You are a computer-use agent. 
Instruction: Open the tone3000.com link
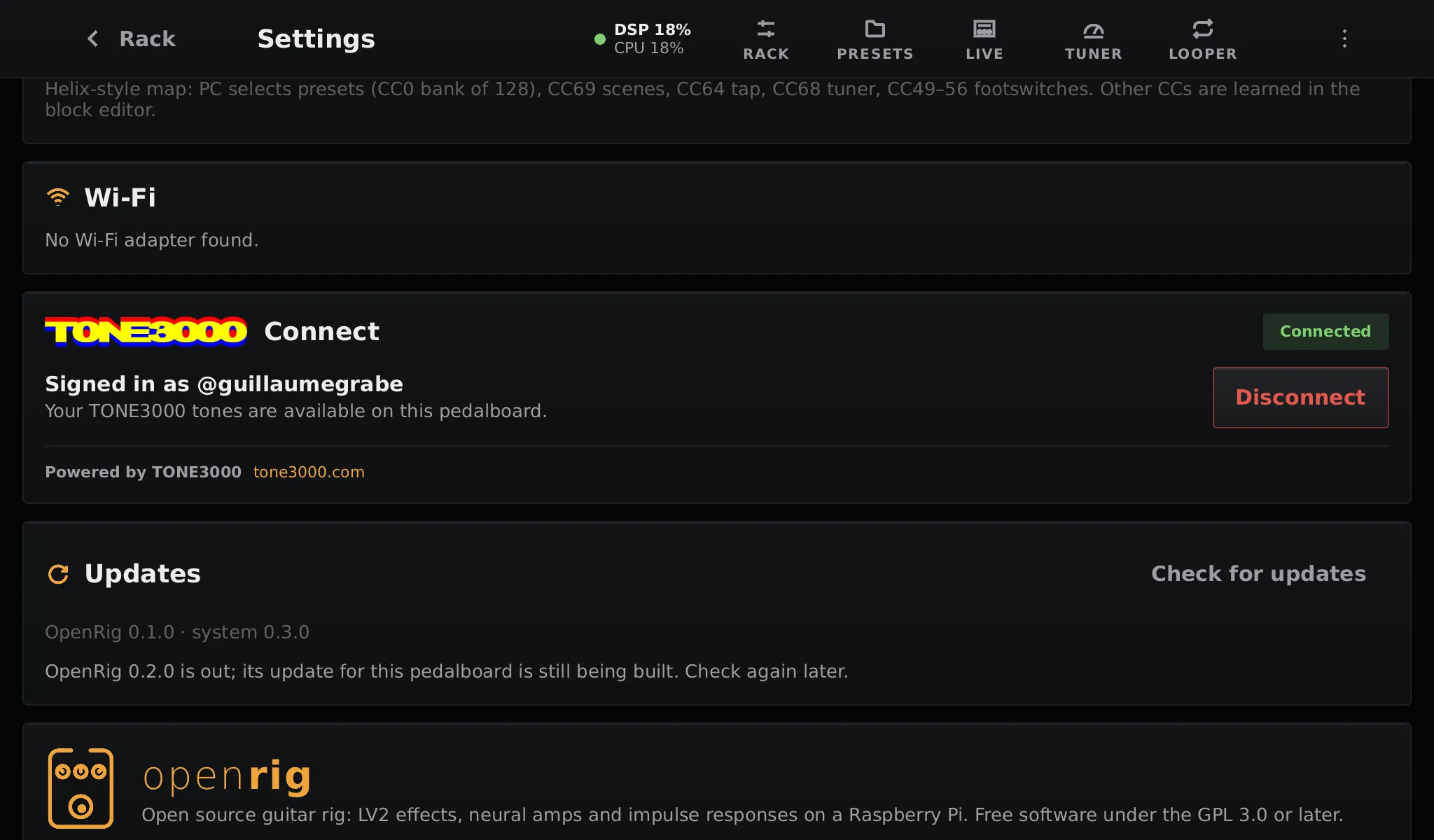(309, 472)
